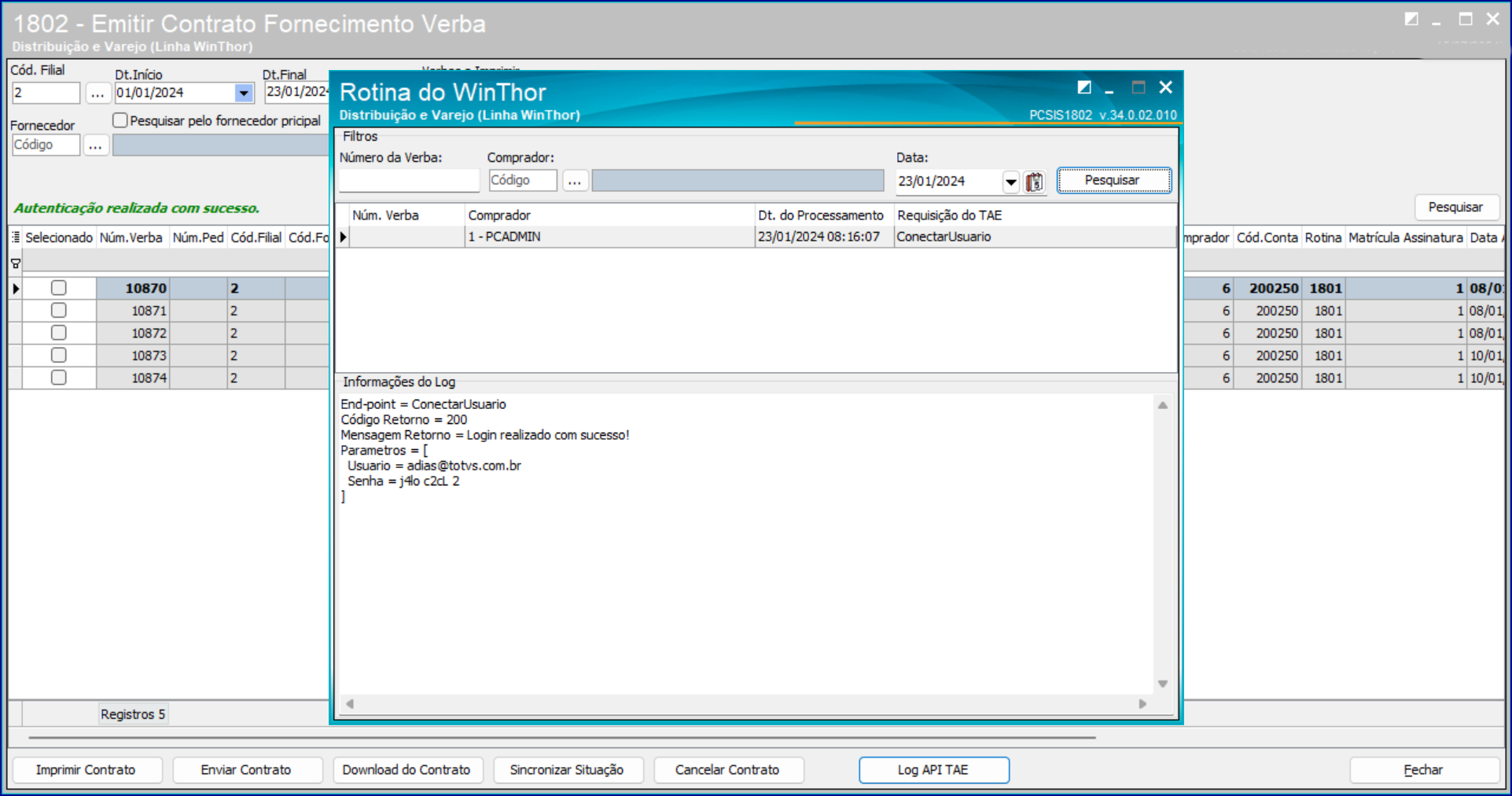Viewport: 1512px width, 796px height.
Task: Click the Cód.Conta column header
Action: pos(1267,238)
